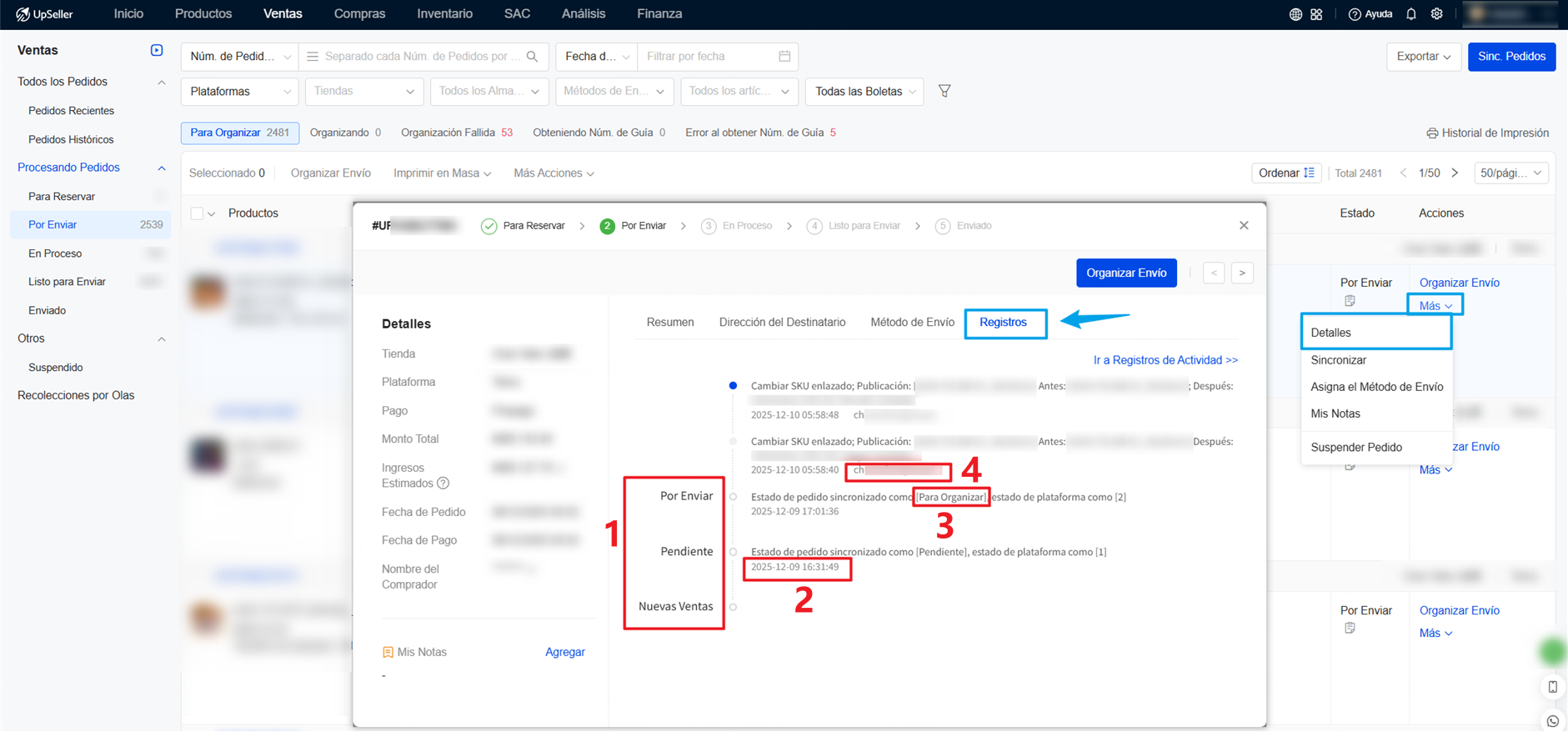The image size is (1568, 732).
Task: Select Suspender Pedido from the menu
Action: click(x=1355, y=448)
